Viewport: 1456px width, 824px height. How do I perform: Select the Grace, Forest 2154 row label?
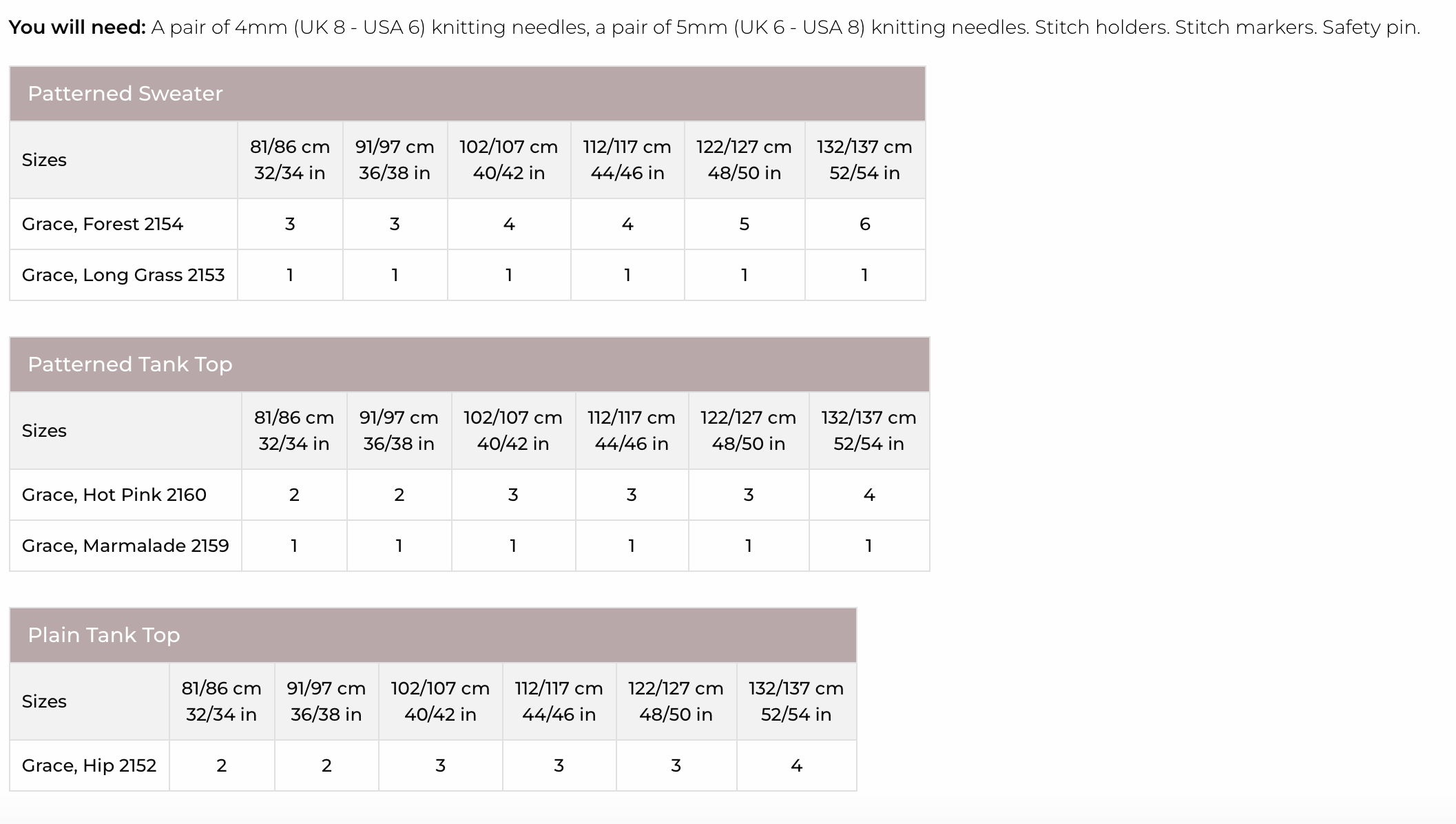tap(103, 224)
